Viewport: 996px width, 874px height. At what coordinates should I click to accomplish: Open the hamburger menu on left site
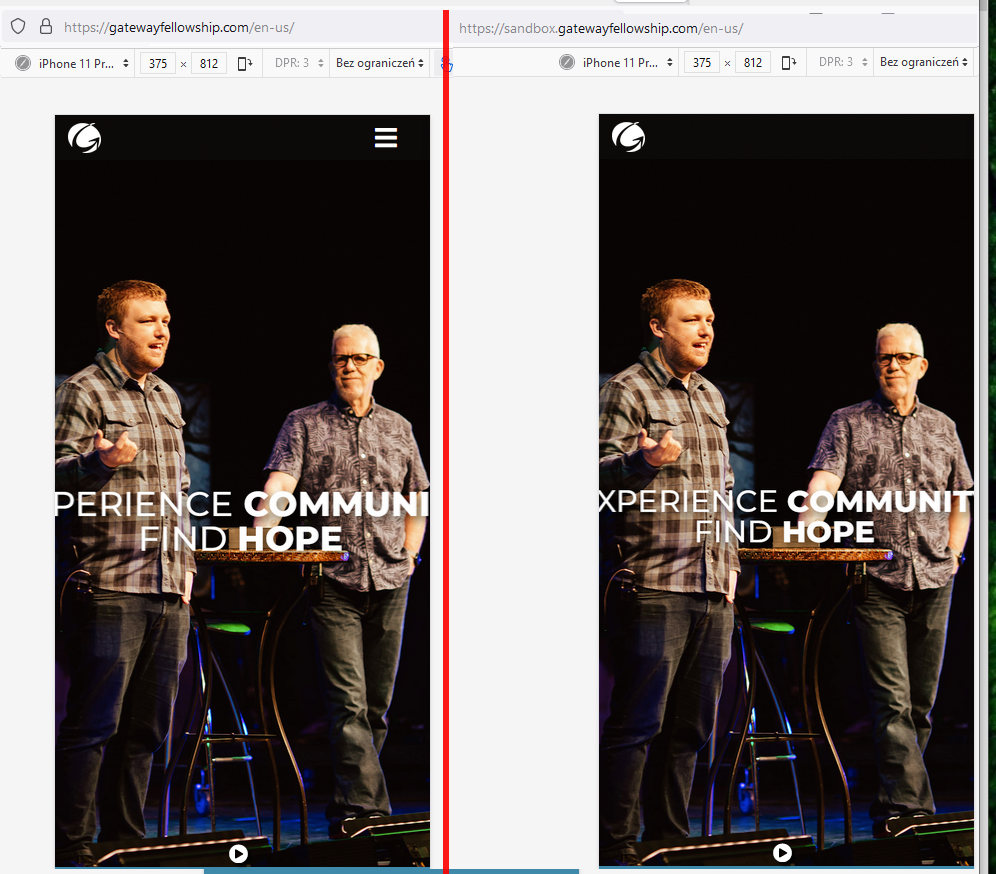point(386,138)
